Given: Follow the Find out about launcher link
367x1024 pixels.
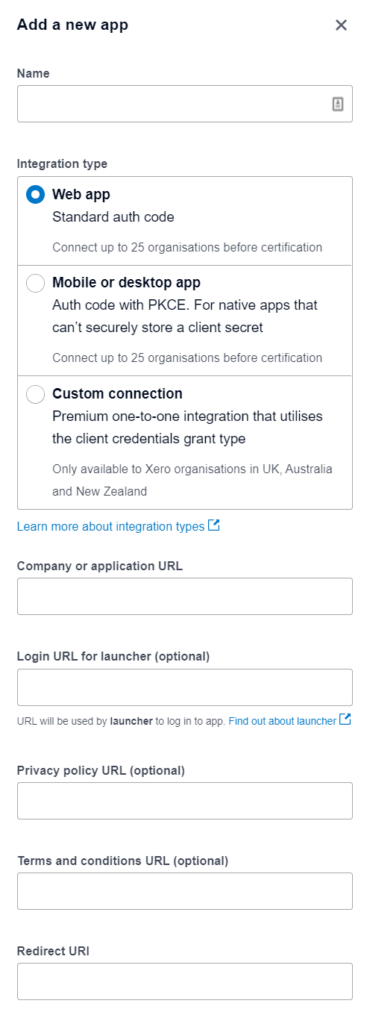Looking at the screenshot, I should click(x=282, y=721).
